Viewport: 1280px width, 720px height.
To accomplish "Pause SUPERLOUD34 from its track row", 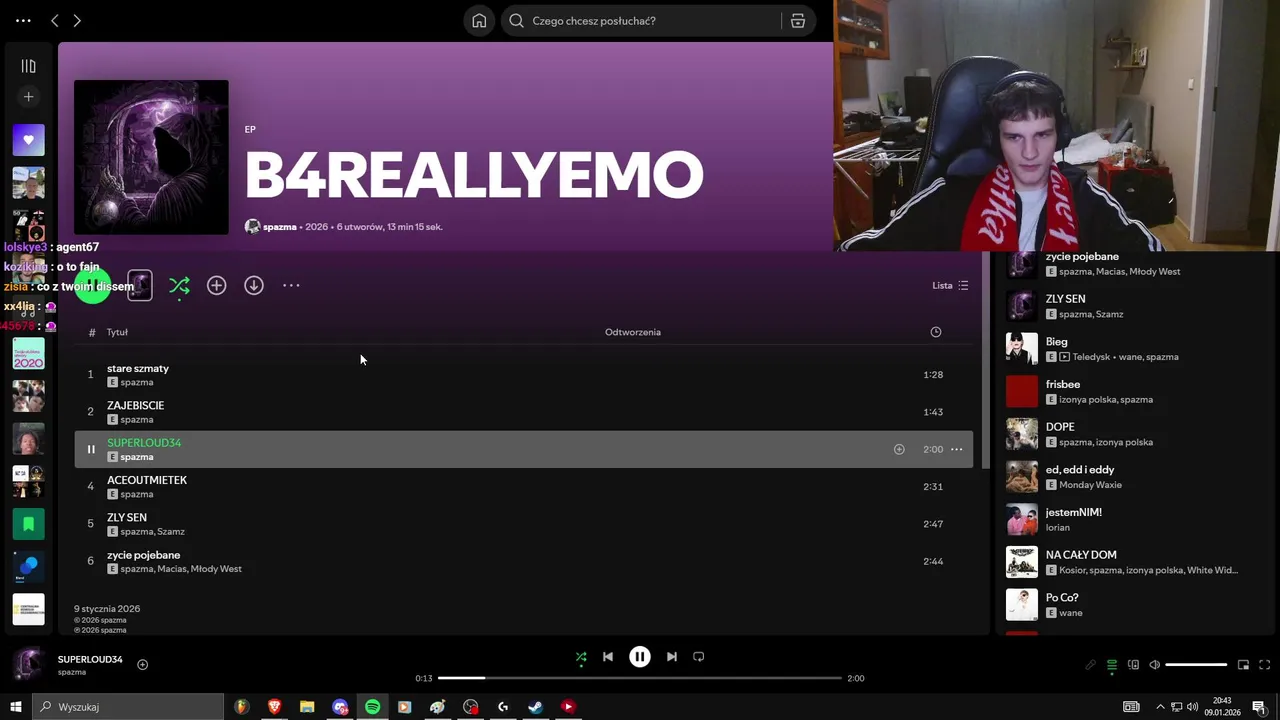I will [x=90, y=450].
